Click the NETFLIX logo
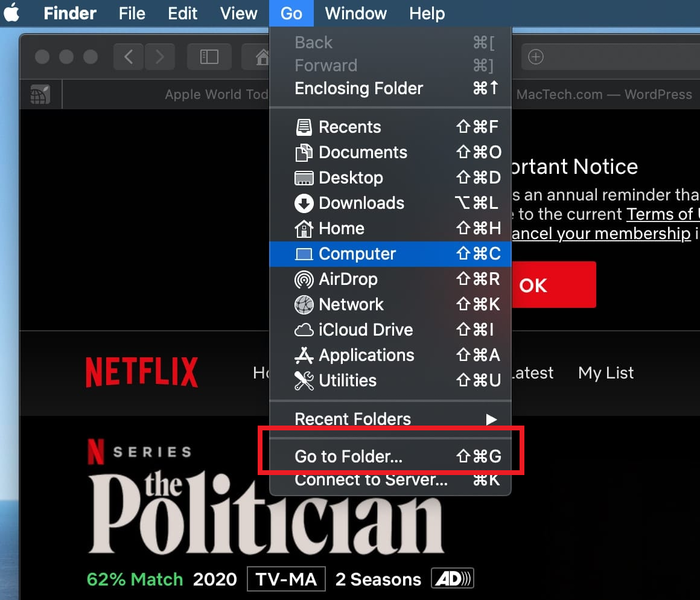Screen dimensions: 700x600 (x=142, y=372)
